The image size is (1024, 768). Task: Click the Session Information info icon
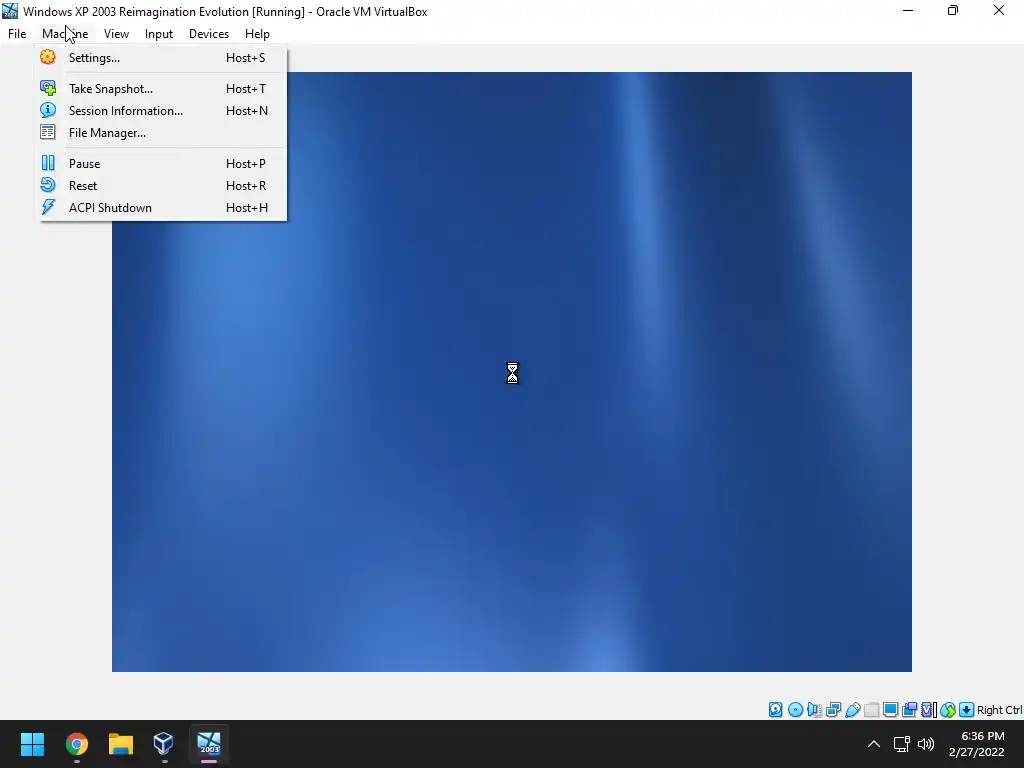point(48,110)
